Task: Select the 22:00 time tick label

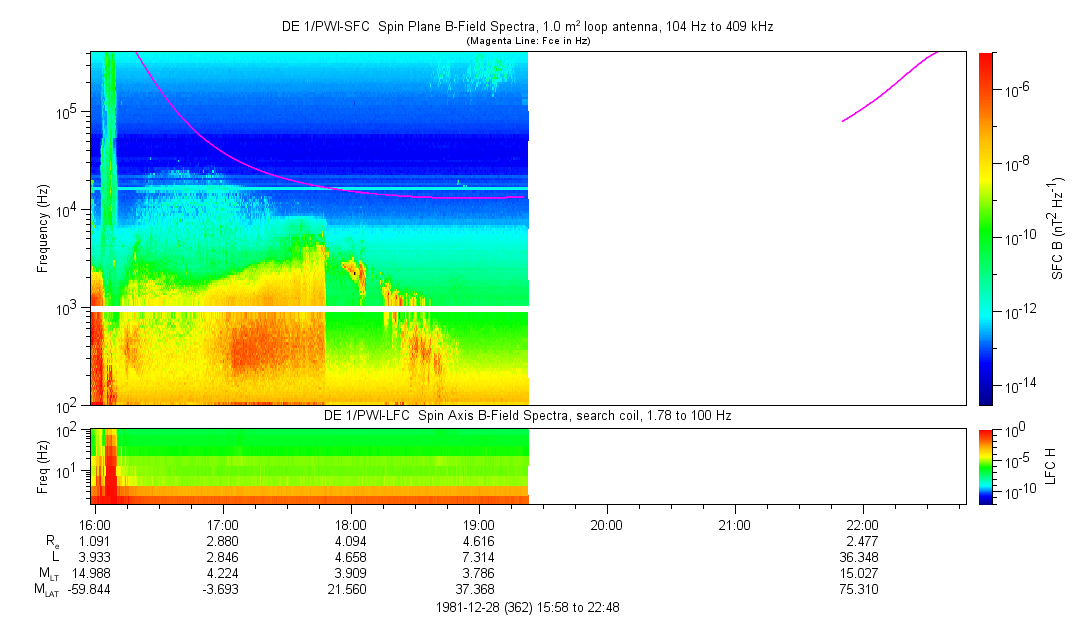Action: click(862, 524)
